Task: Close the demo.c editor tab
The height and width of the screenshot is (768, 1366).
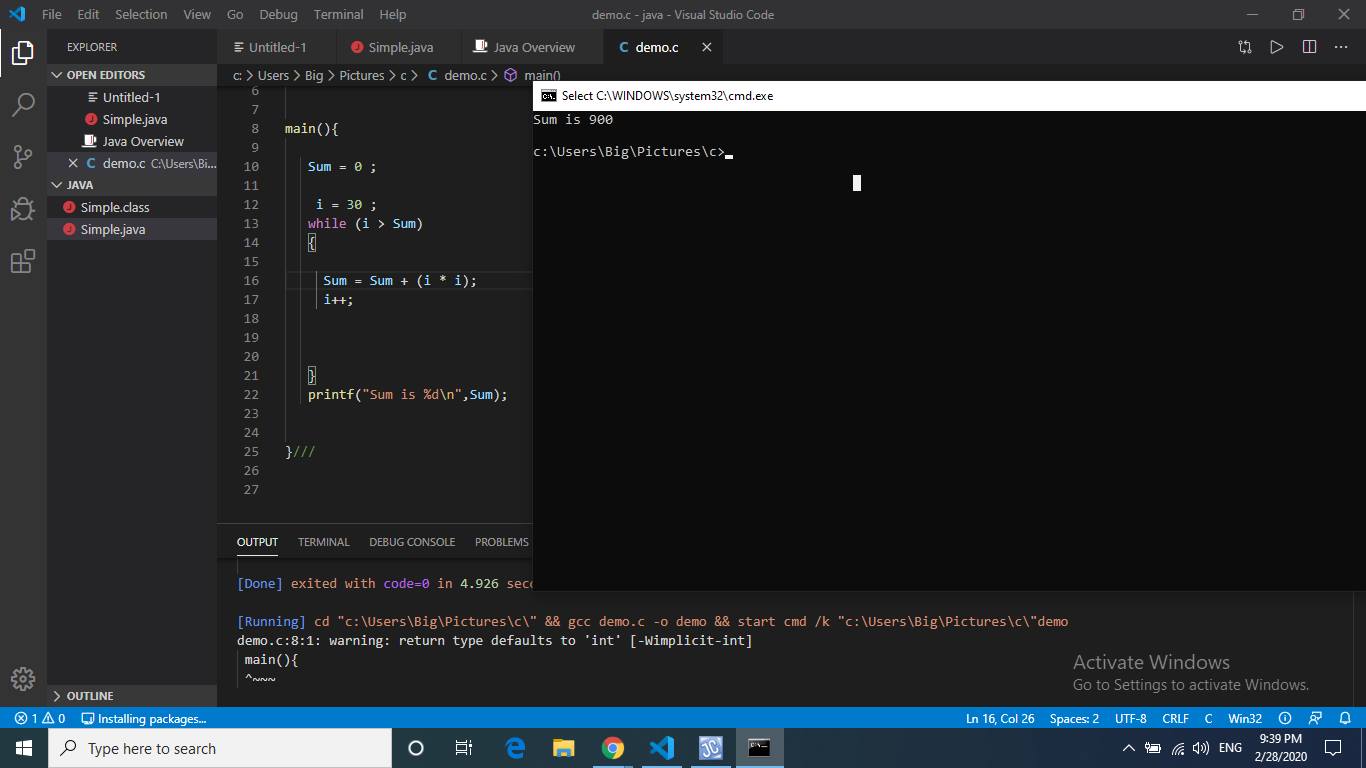Action: click(x=706, y=47)
